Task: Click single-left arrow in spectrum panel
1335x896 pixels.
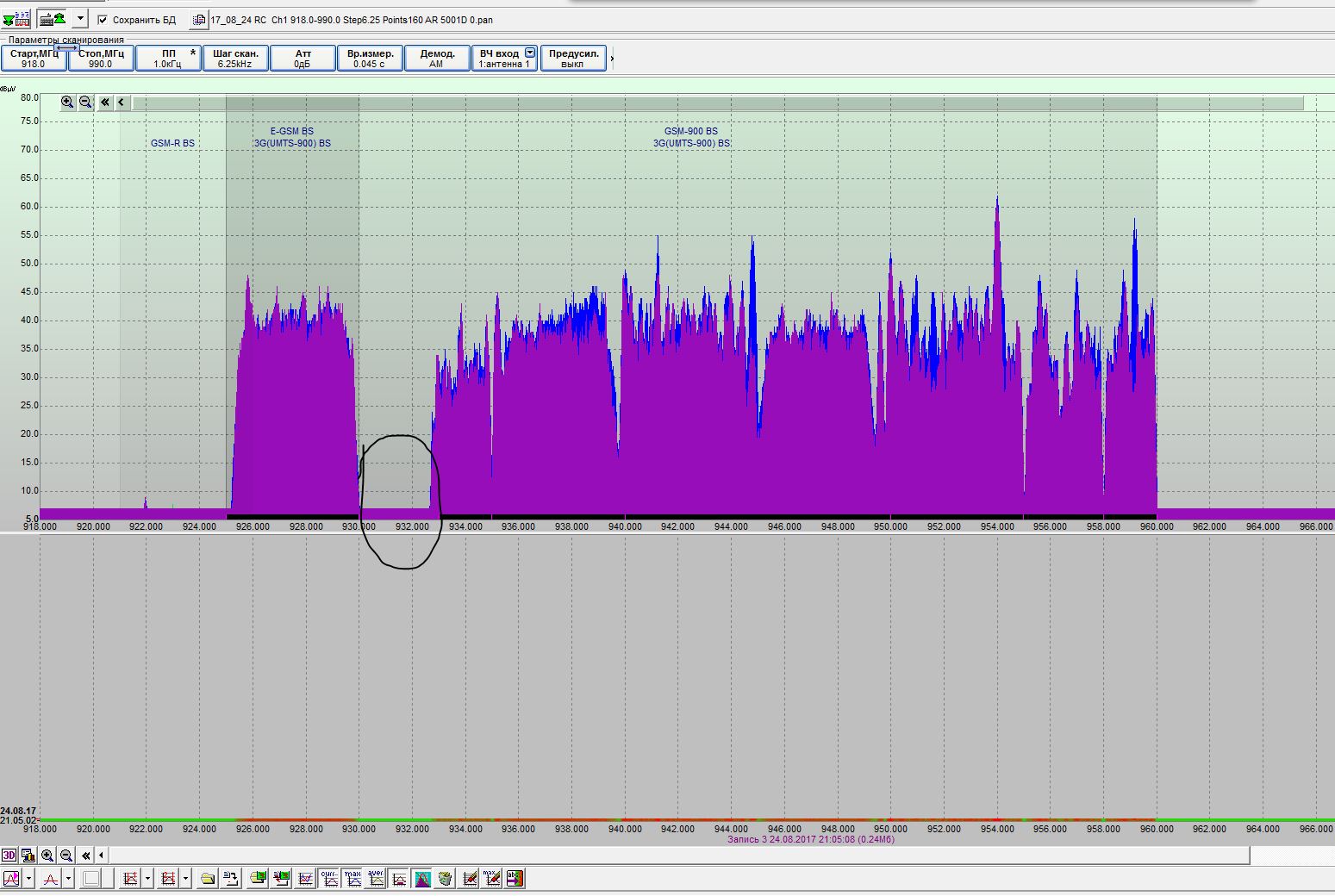Action: click(x=122, y=103)
